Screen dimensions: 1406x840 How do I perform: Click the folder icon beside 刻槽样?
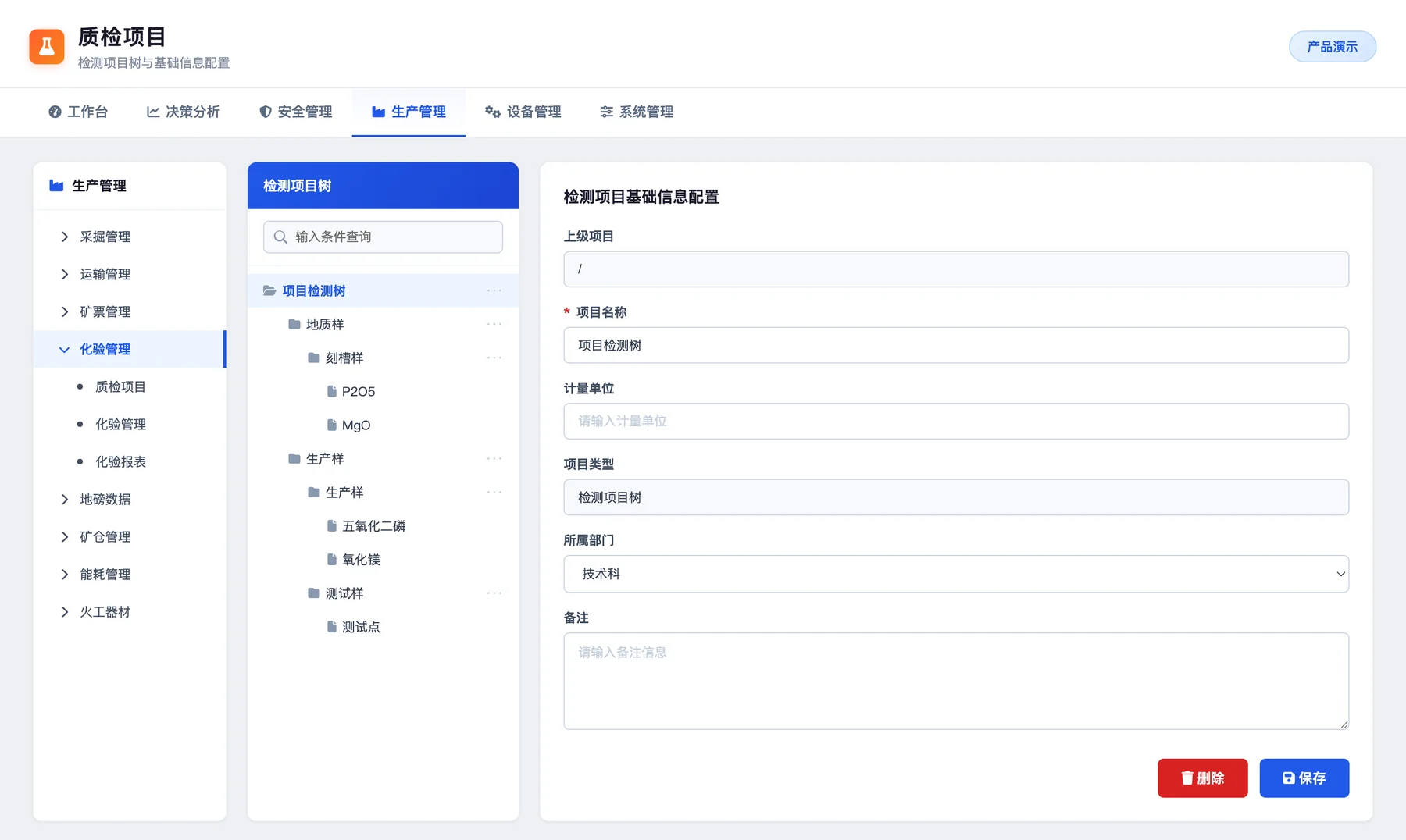(x=314, y=358)
